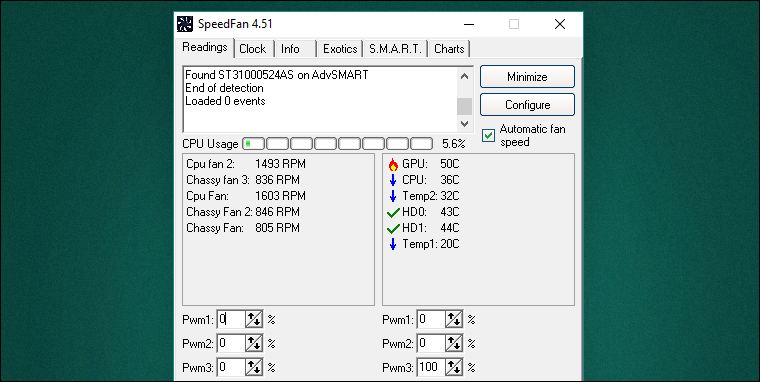Click the blue down arrow beside Temp1
This screenshot has width=760, height=382.
point(393,244)
